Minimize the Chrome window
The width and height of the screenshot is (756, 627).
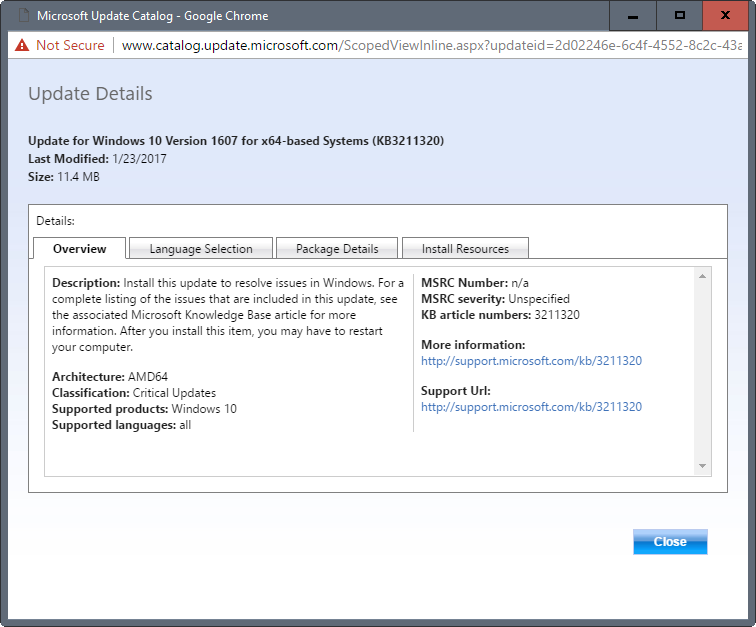(633, 16)
